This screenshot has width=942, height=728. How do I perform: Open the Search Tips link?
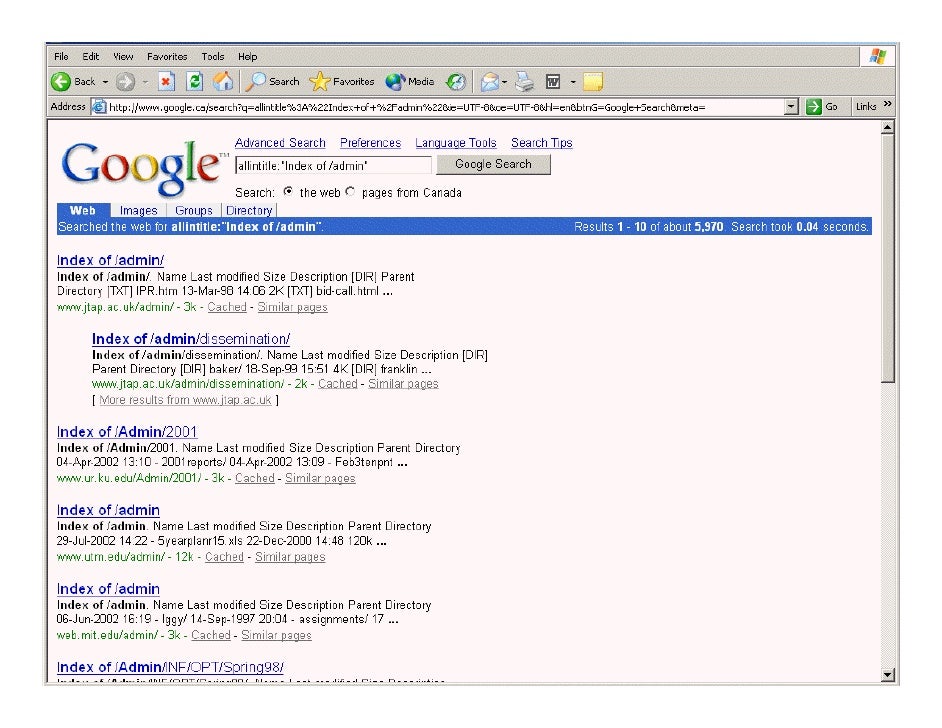(x=542, y=143)
